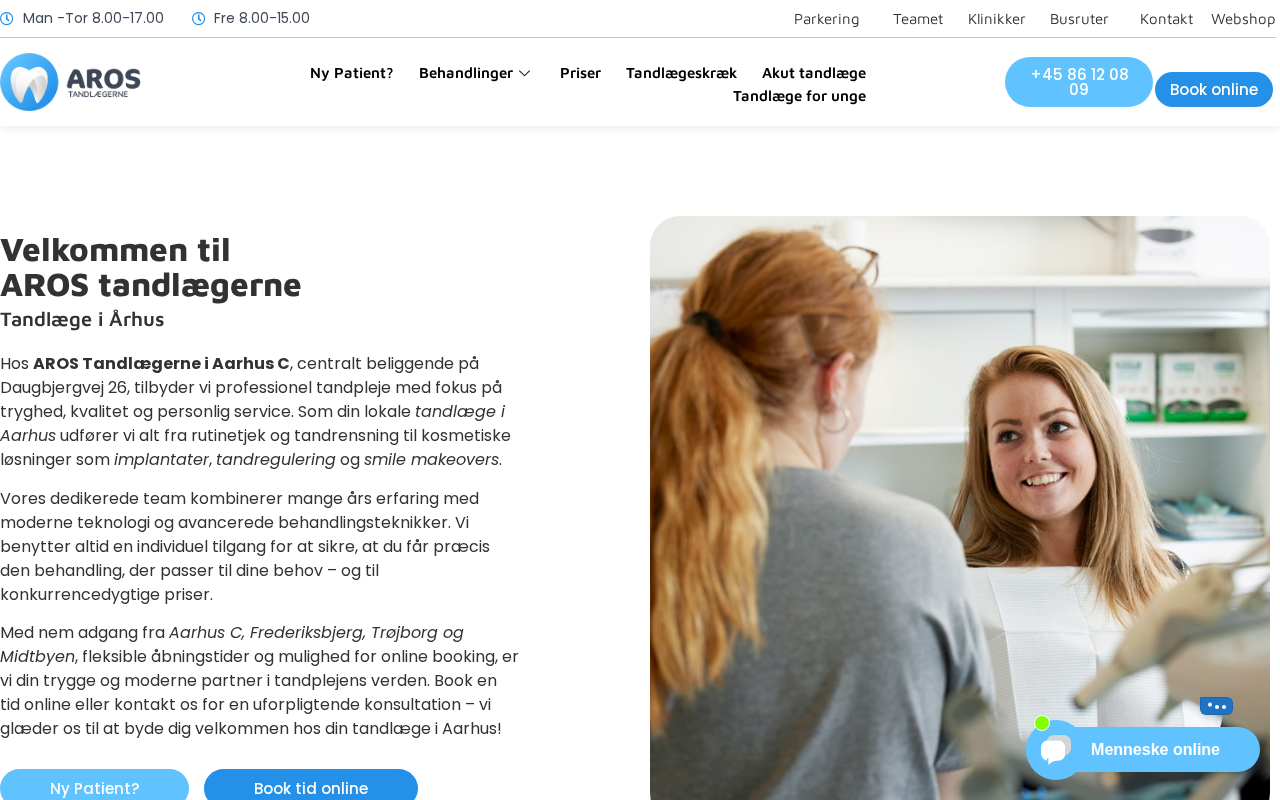Open the chat bubble icon widget

coord(1055,750)
